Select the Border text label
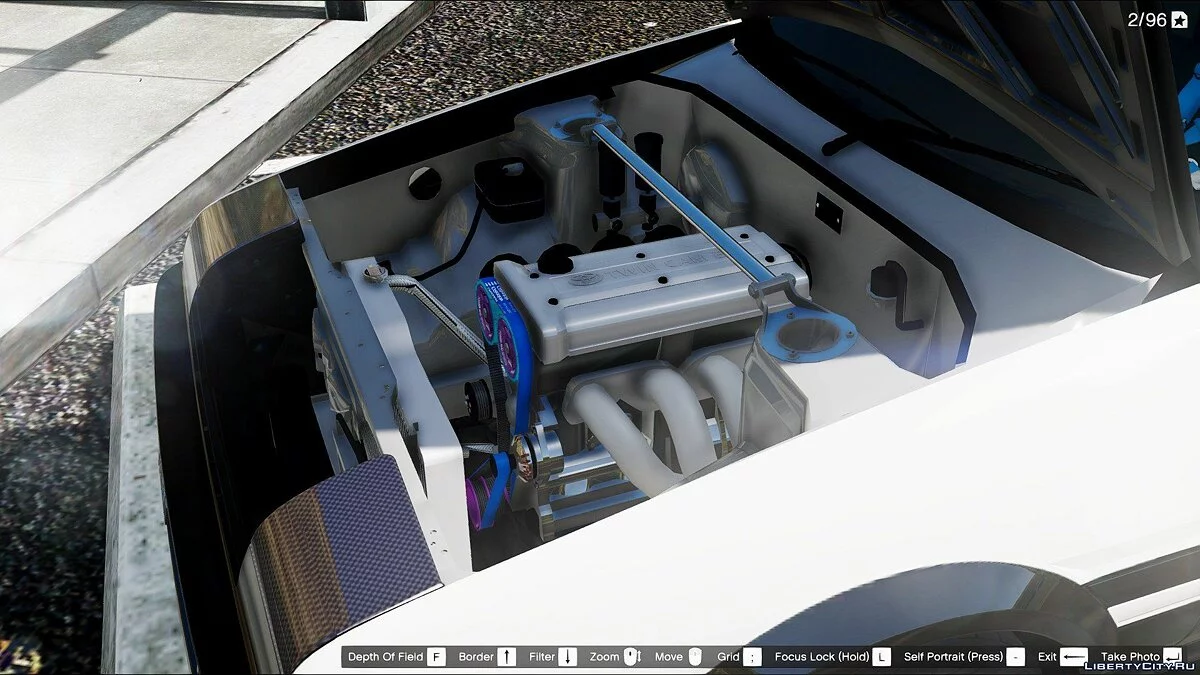Viewport: 1200px width, 675px height. (476, 657)
